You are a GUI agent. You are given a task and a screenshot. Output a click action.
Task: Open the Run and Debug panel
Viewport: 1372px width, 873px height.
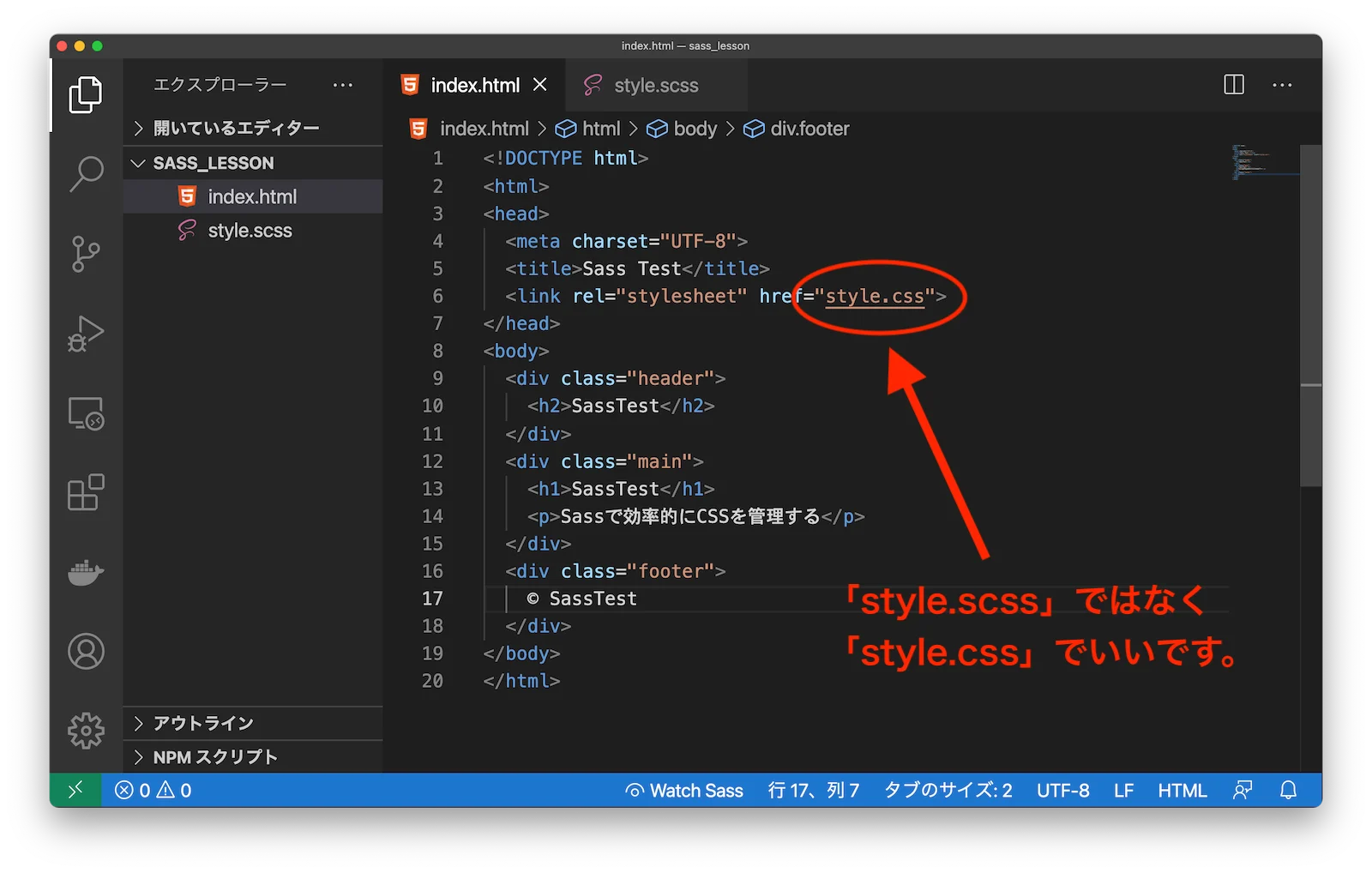point(85,334)
